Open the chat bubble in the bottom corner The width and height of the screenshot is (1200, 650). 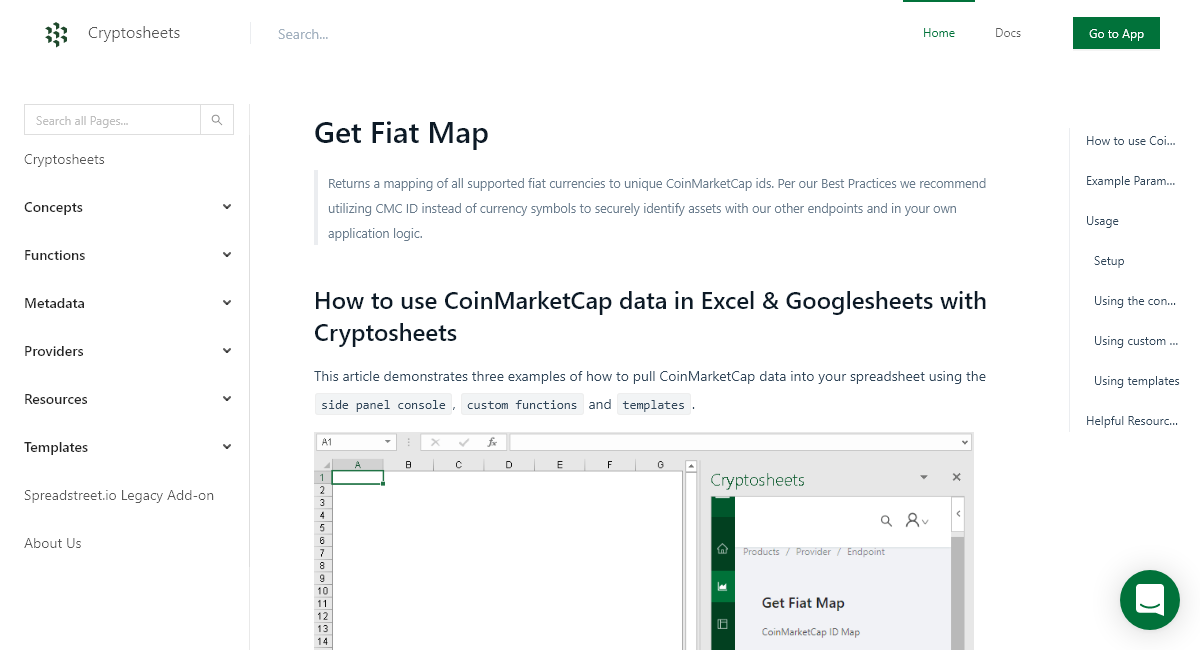pyautogui.click(x=1149, y=600)
